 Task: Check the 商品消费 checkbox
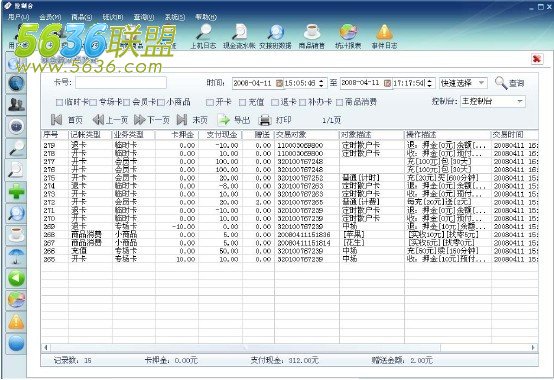[340, 102]
